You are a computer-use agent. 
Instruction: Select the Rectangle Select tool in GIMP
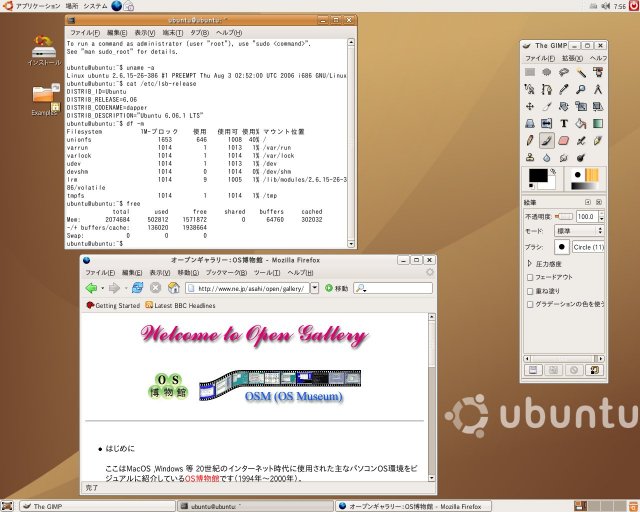click(530, 72)
